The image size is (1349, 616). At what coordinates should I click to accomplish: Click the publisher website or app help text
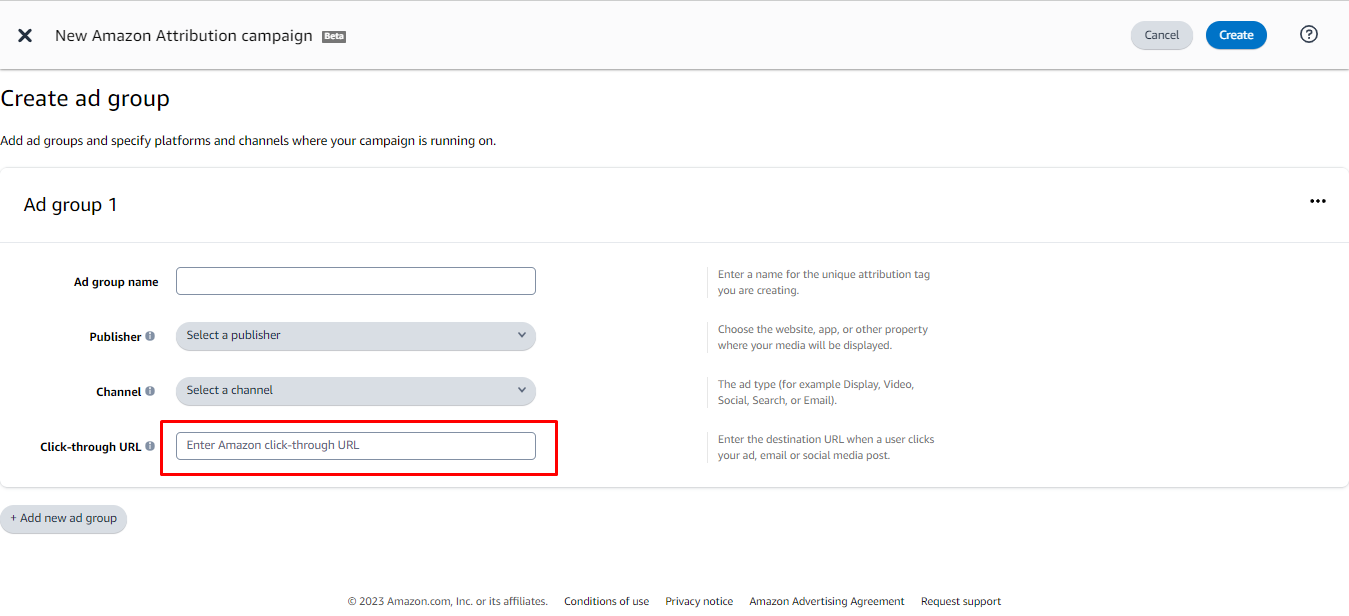pyautogui.click(x=823, y=337)
